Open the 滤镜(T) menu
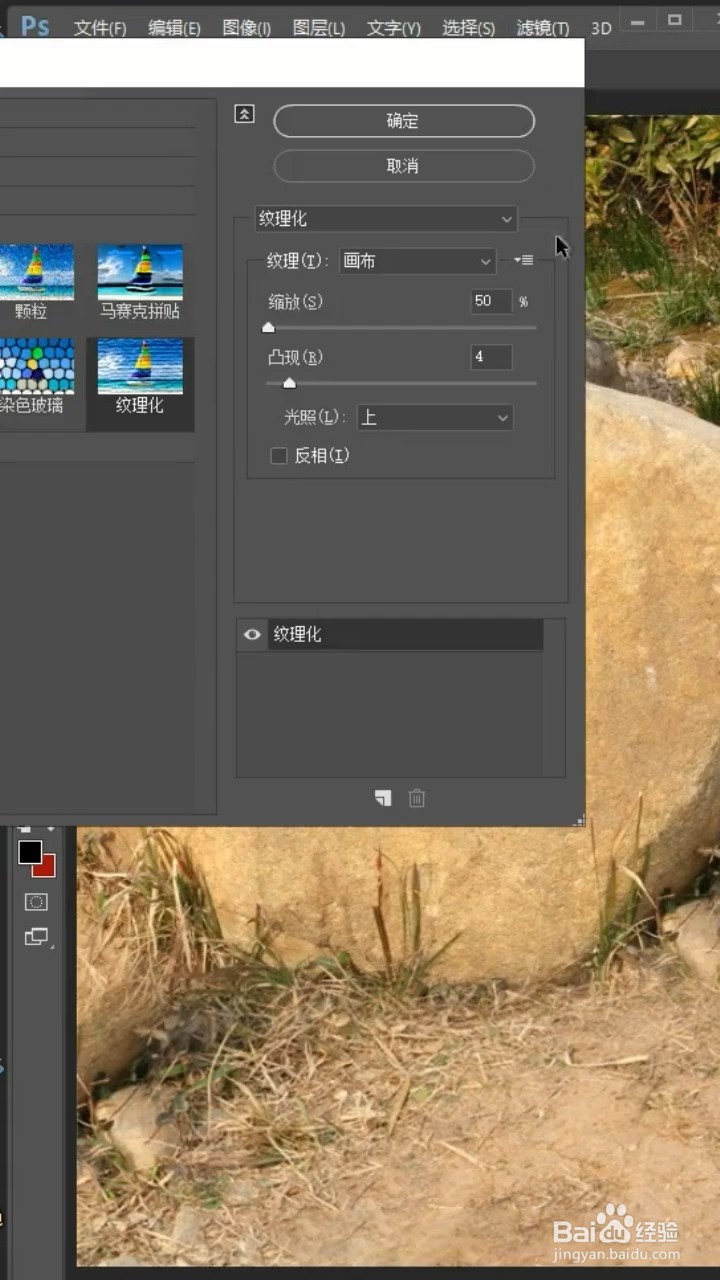Screen dimensions: 720x1280 (543, 28)
